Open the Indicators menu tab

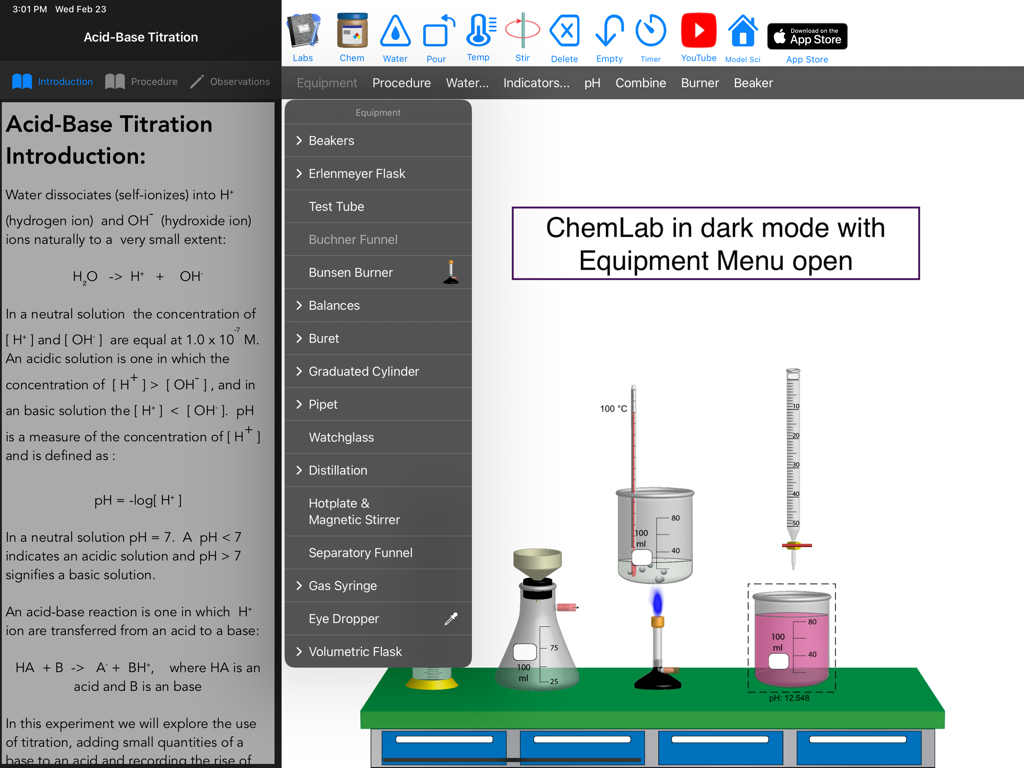coord(537,82)
